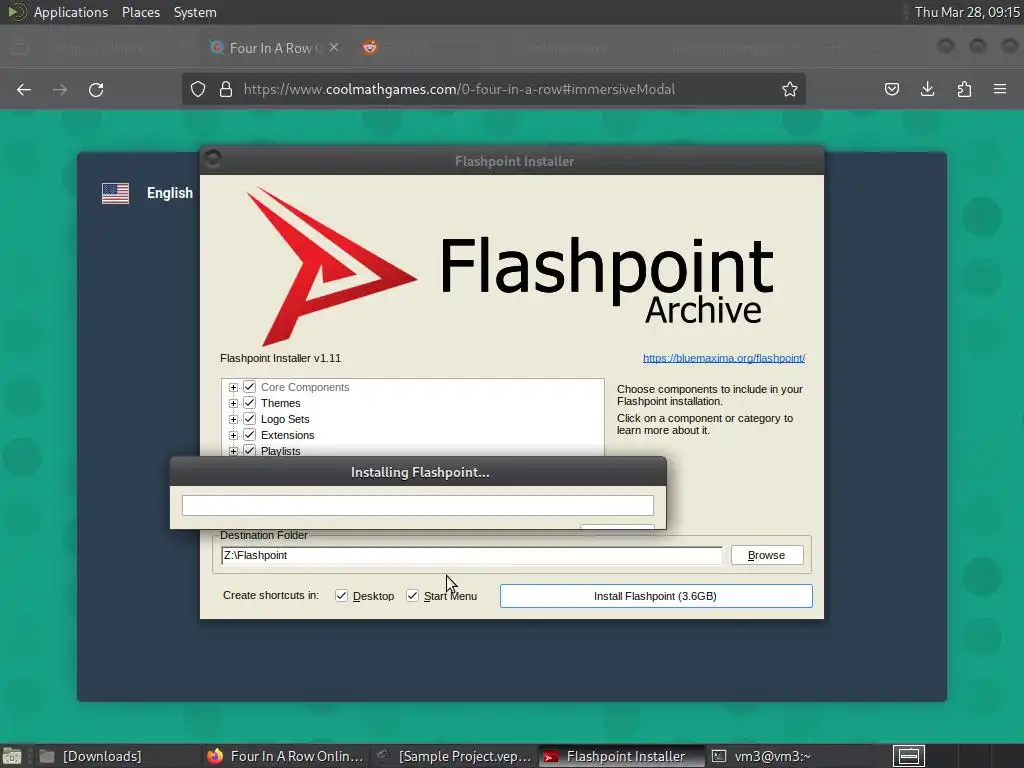Screen dimensions: 1024x768
Task: Click the Browse button
Action: tap(767, 555)
